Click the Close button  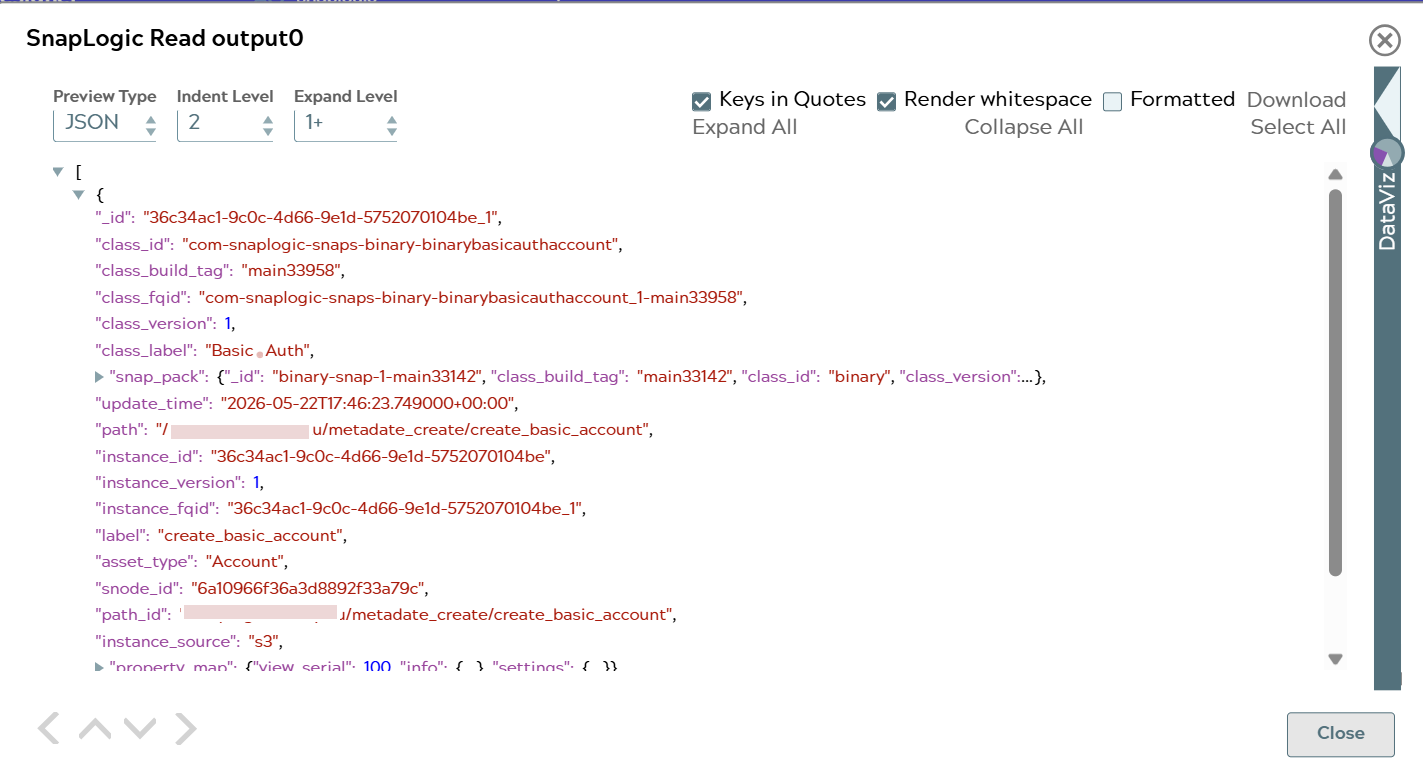[1340, 734]
